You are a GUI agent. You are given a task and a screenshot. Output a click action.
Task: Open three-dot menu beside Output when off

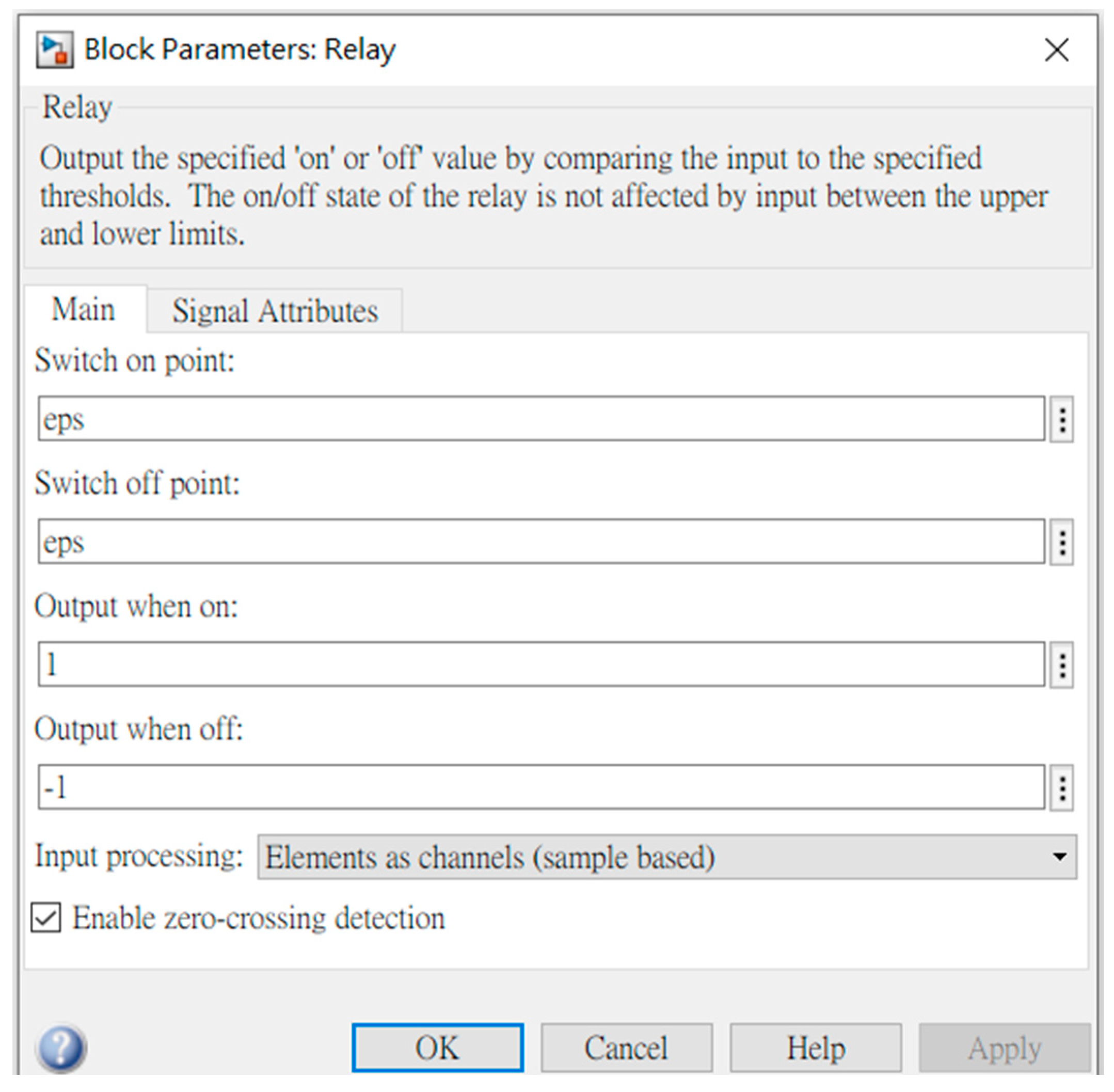(x=1062, y=787)
